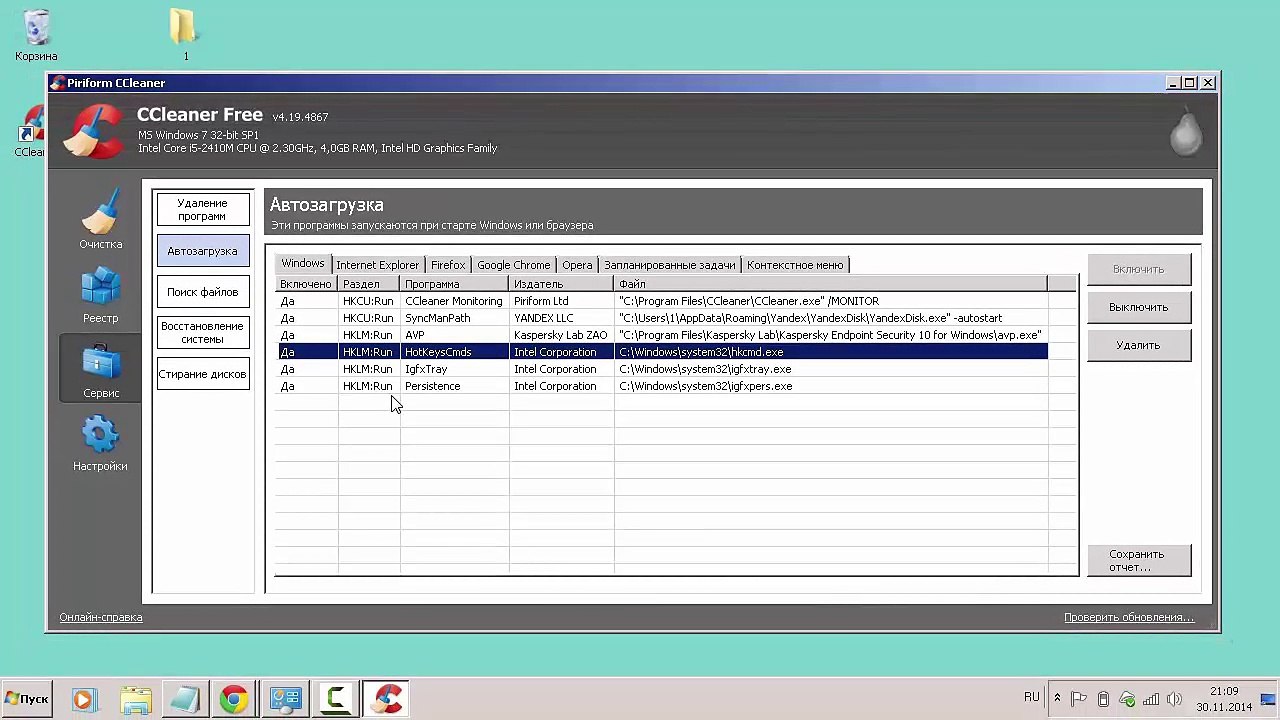This screenshot has height=720, width=1280.
Task: Switch to Internet Explorer tab
Action: (x=377, y=265)
